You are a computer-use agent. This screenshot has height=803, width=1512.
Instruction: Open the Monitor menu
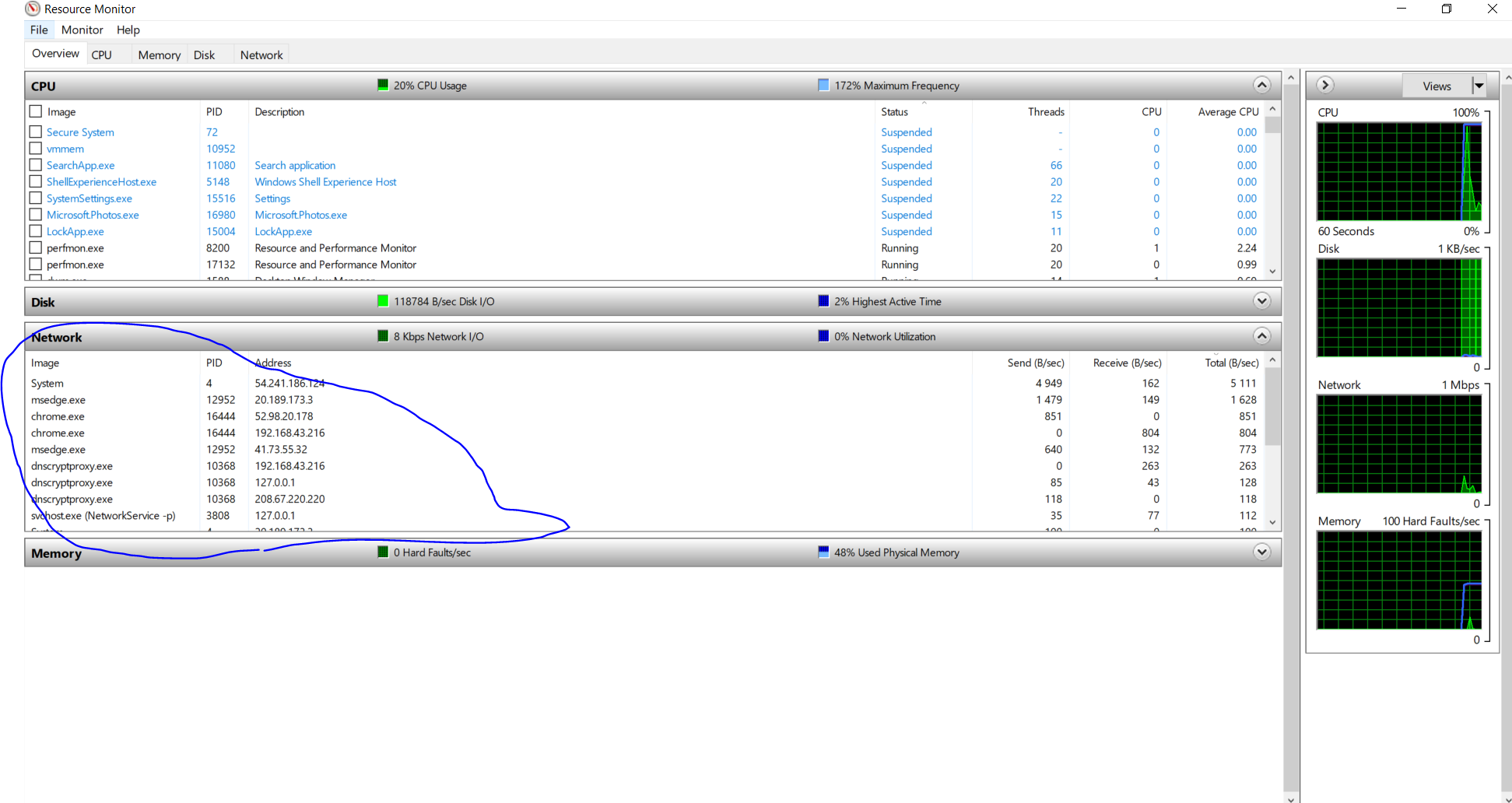[x=82, y=30]
